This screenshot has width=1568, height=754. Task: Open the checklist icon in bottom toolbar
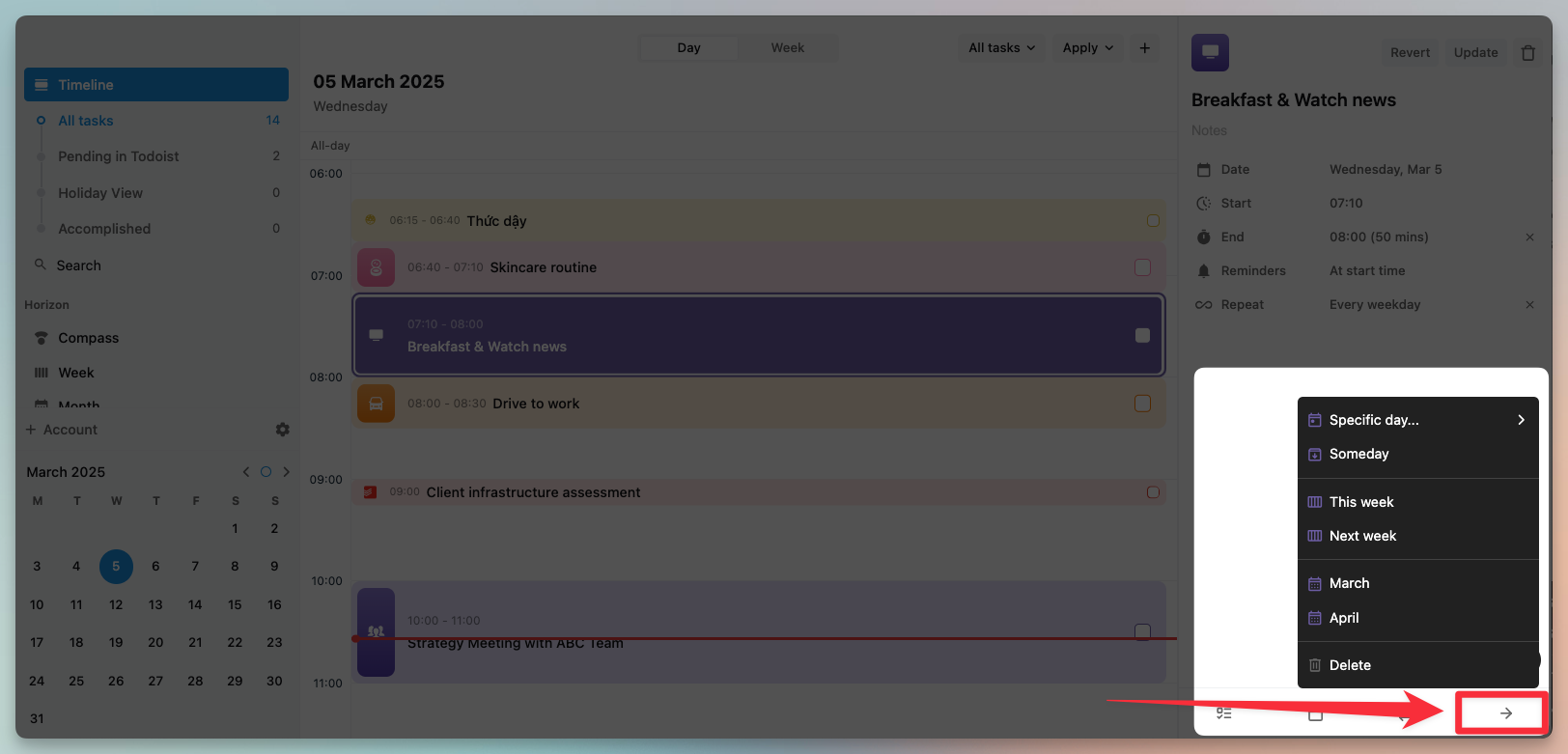point(1223,713)
